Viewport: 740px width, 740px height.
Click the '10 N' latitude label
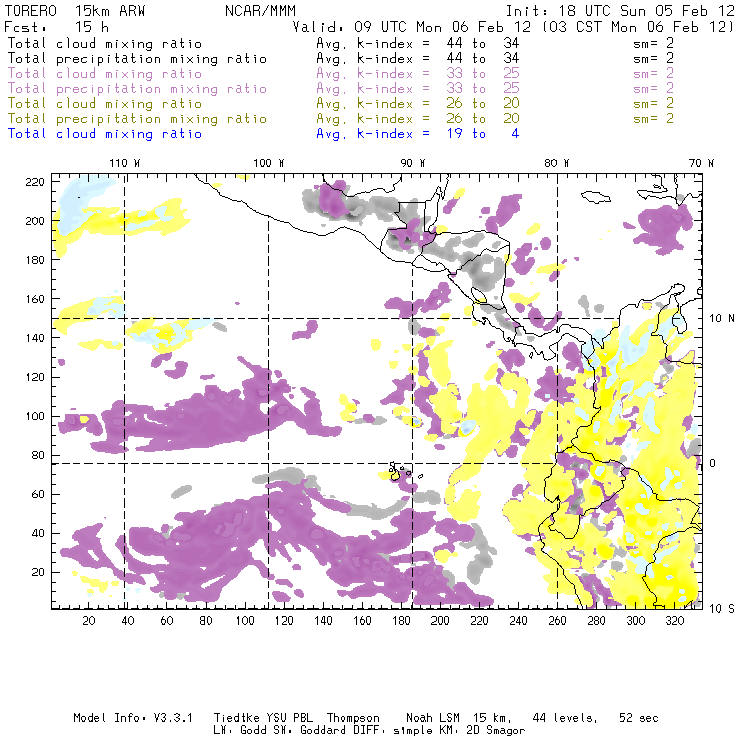tap(722, 319)
